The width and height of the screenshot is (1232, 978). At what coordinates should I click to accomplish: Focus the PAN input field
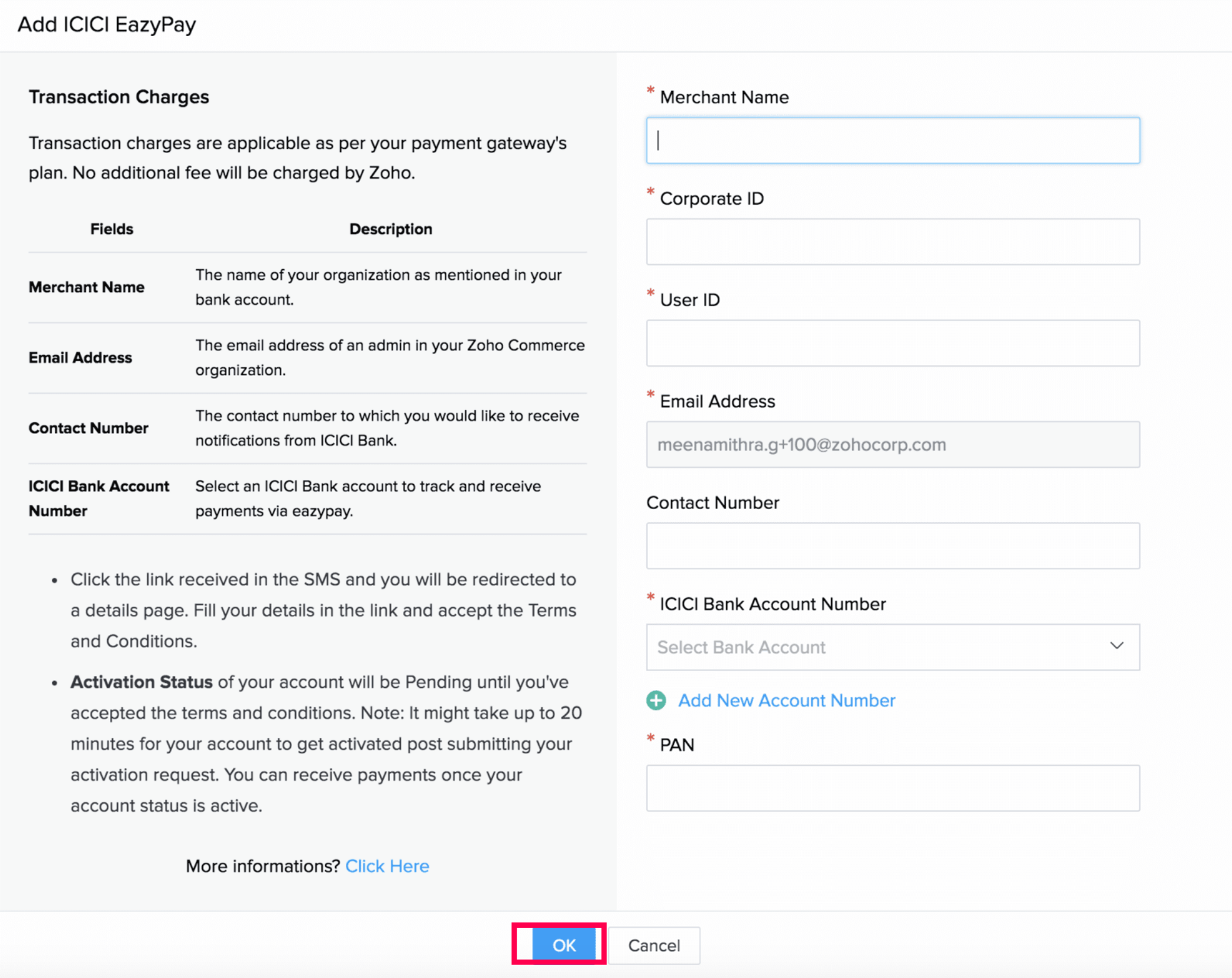893,788
